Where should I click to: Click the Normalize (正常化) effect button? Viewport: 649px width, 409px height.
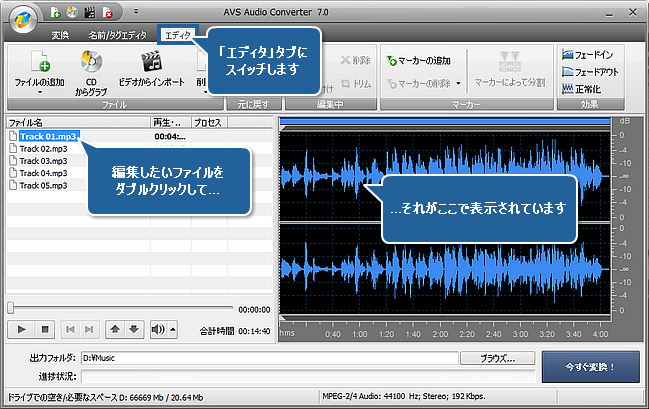click(586, 88)
